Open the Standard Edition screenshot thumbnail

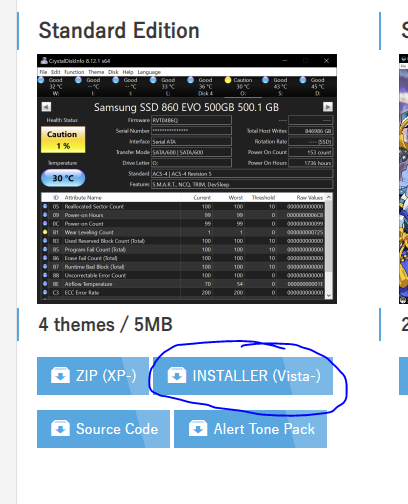[187, 179]
